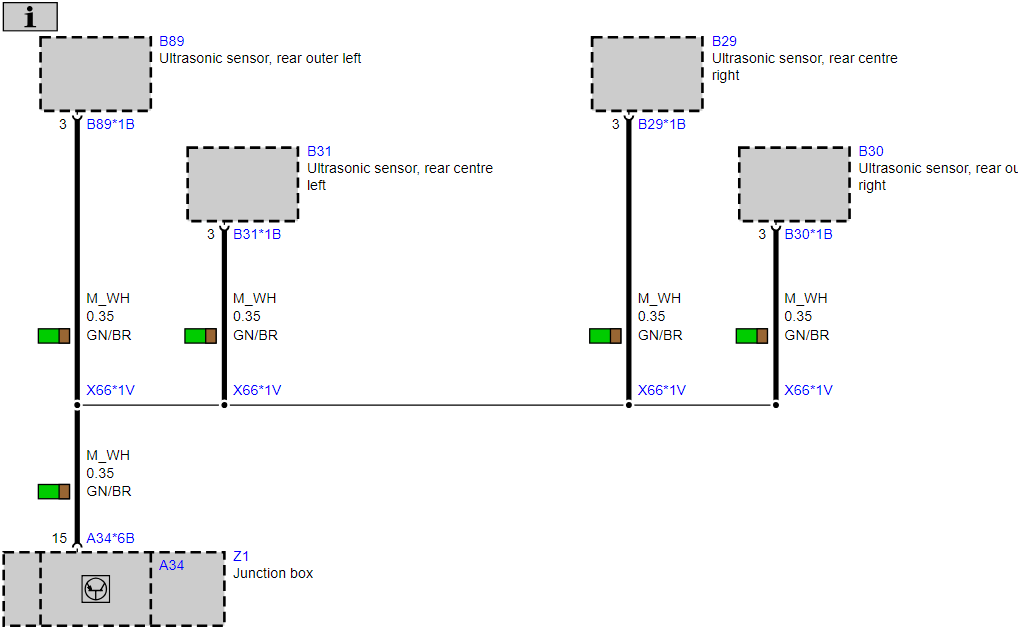Select the B31 sensor component box
The height and width of the screenshot is (633, 1018).
tap(243, 184)
